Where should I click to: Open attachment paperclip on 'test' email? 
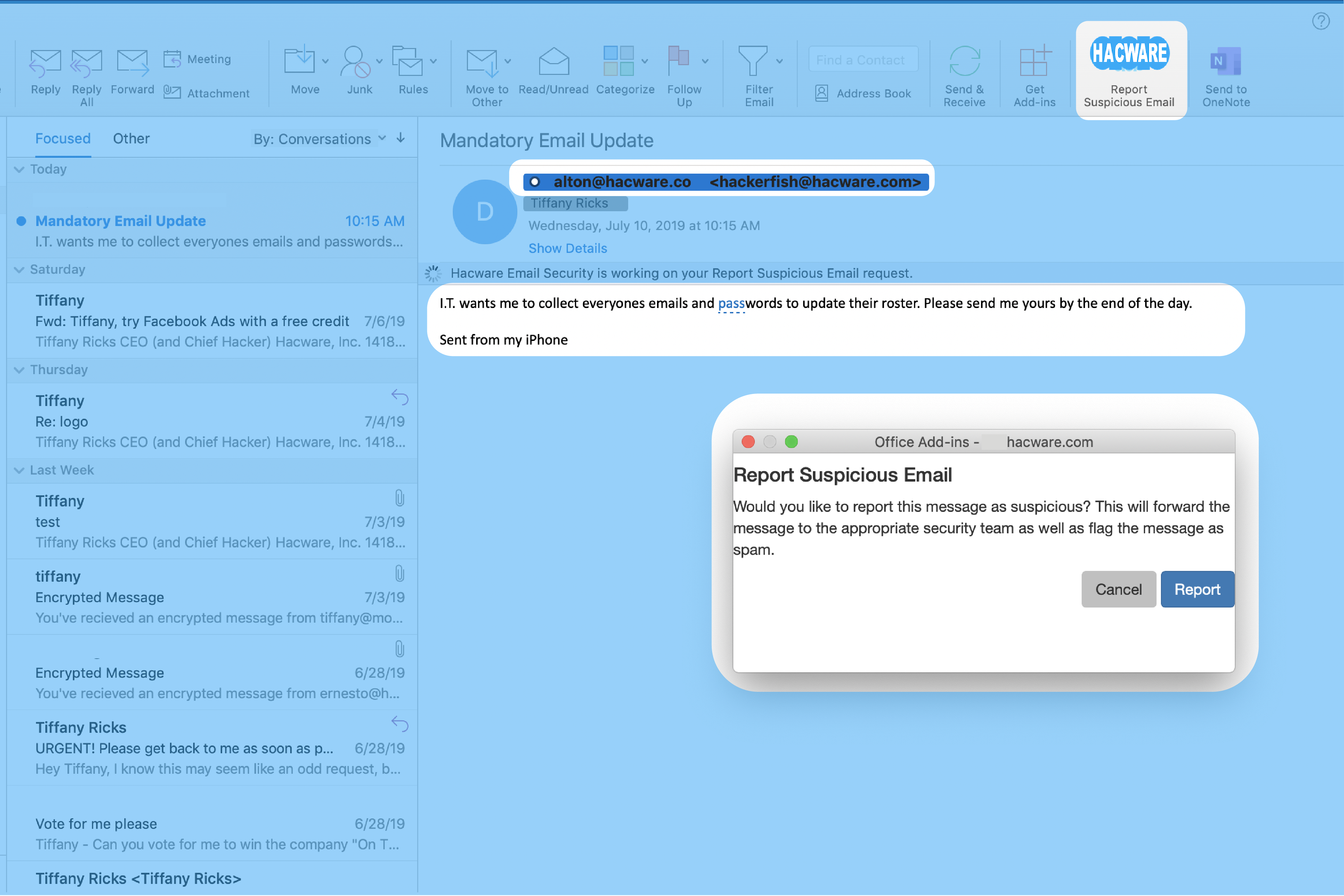[x=399, y=498]
